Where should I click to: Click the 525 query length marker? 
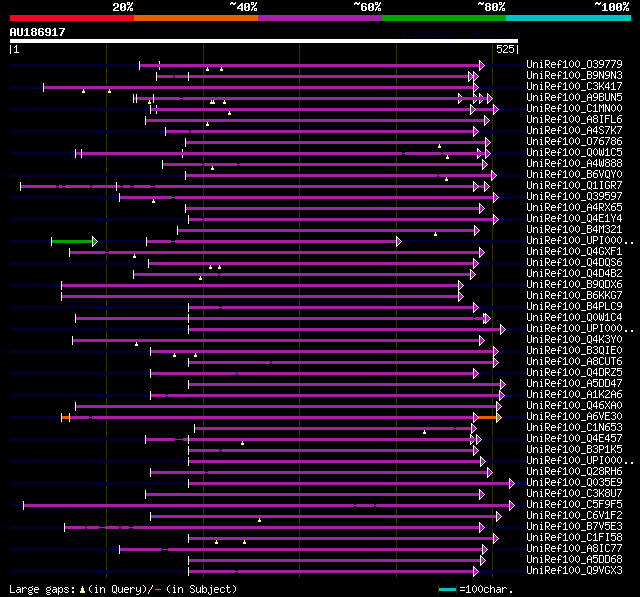[x=505, y=49]
